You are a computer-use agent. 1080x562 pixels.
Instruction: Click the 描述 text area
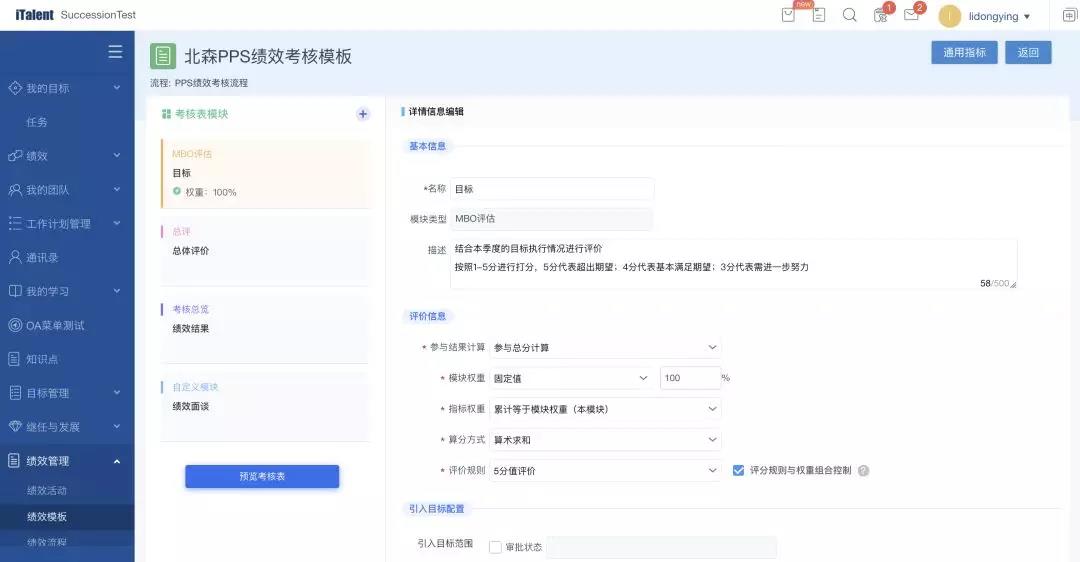(x=734, y=264)
